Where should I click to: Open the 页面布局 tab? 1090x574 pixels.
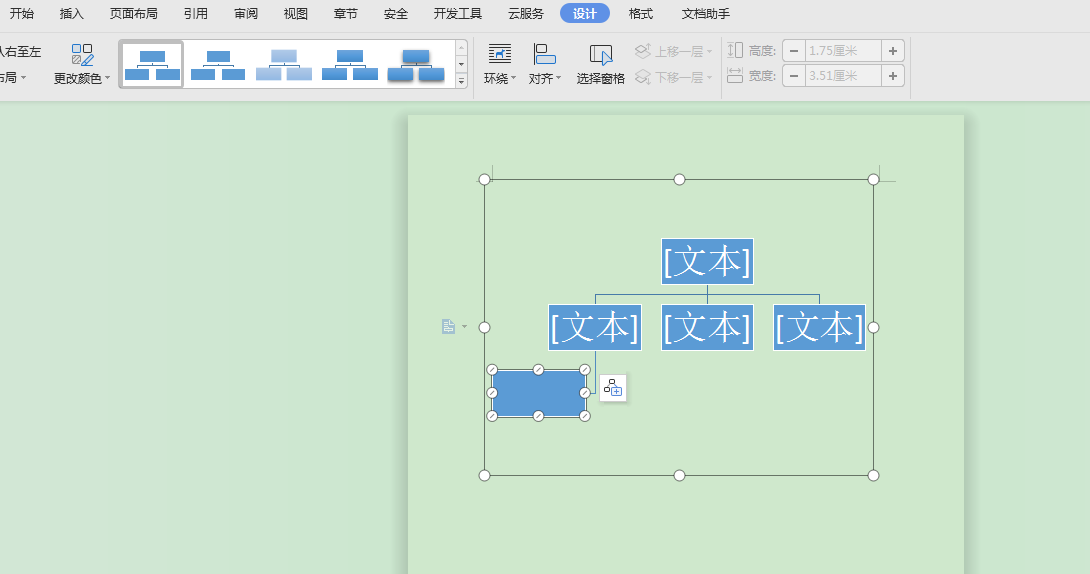pyautogui.click(x=133, y=13)
